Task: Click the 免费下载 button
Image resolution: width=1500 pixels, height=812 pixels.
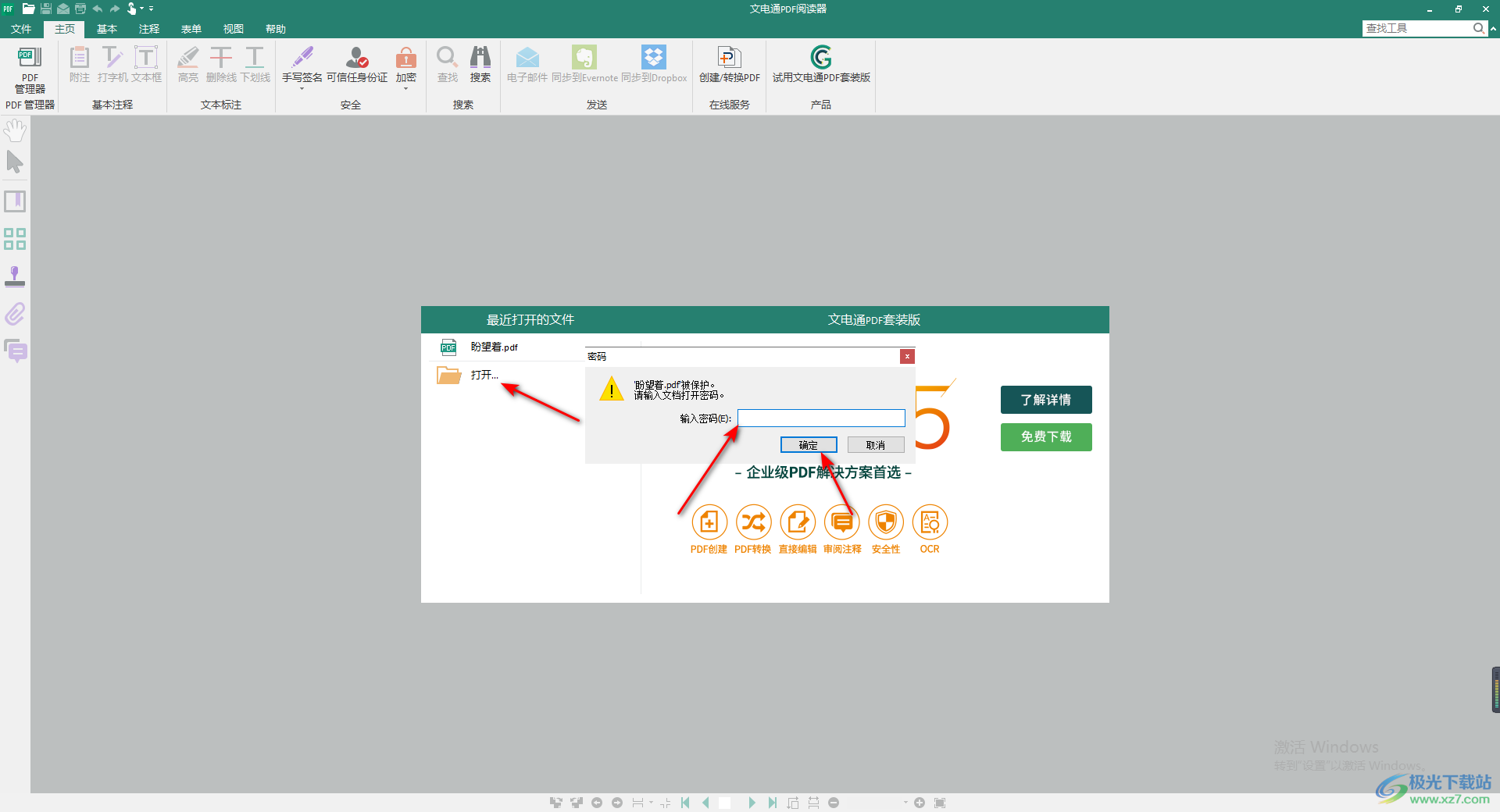Action: tap(1046, 437)
